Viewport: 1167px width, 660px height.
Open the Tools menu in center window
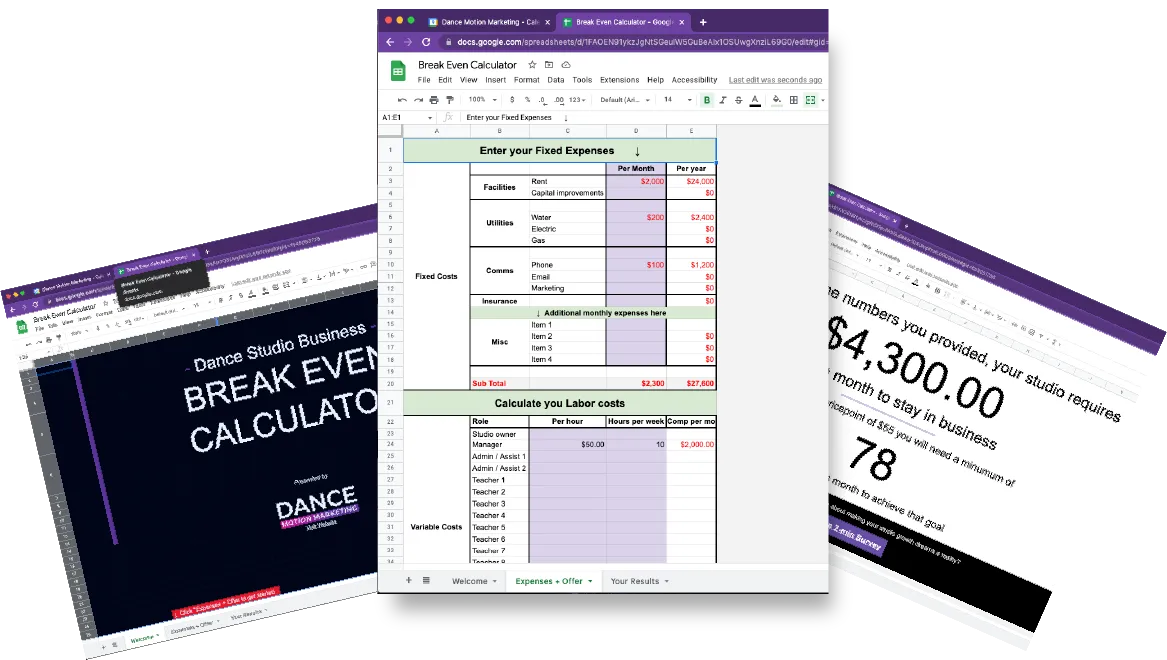[x=582, y=80]
